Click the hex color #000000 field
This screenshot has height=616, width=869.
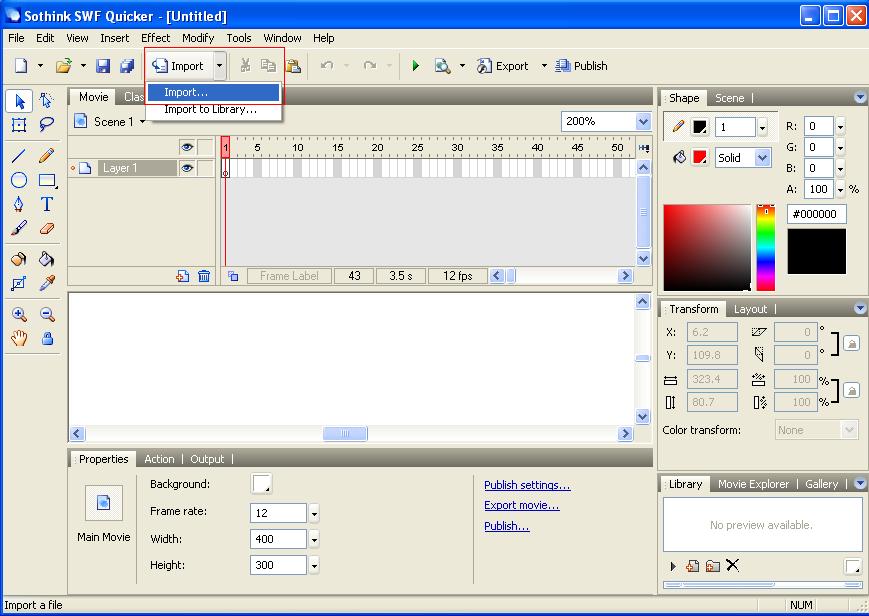pyautogui.click(x=816, y=214)
